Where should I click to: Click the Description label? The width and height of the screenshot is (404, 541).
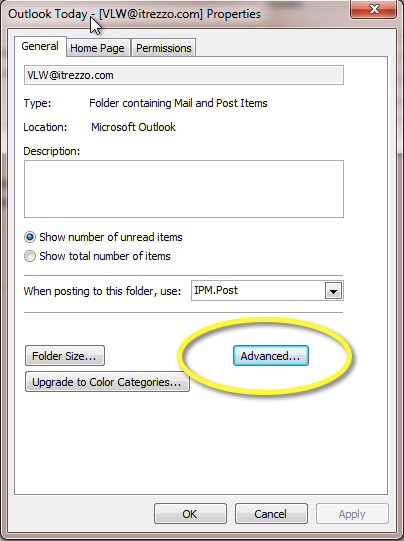coord(52,151)
